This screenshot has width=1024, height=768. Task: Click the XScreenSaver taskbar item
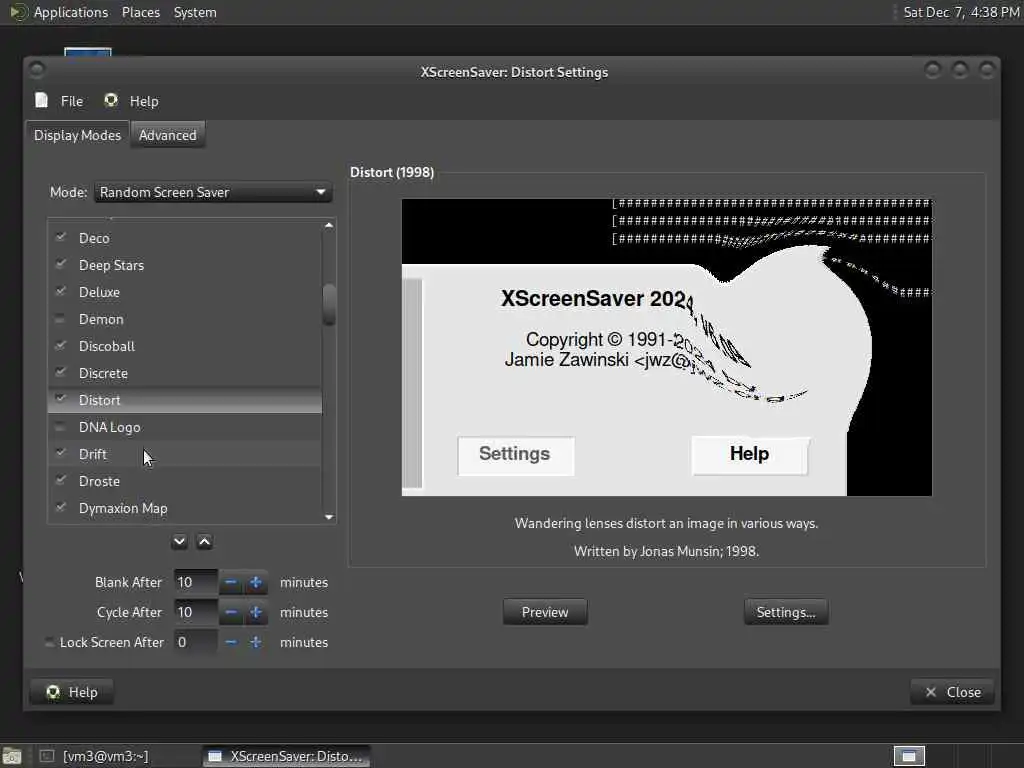coord(286,756)
